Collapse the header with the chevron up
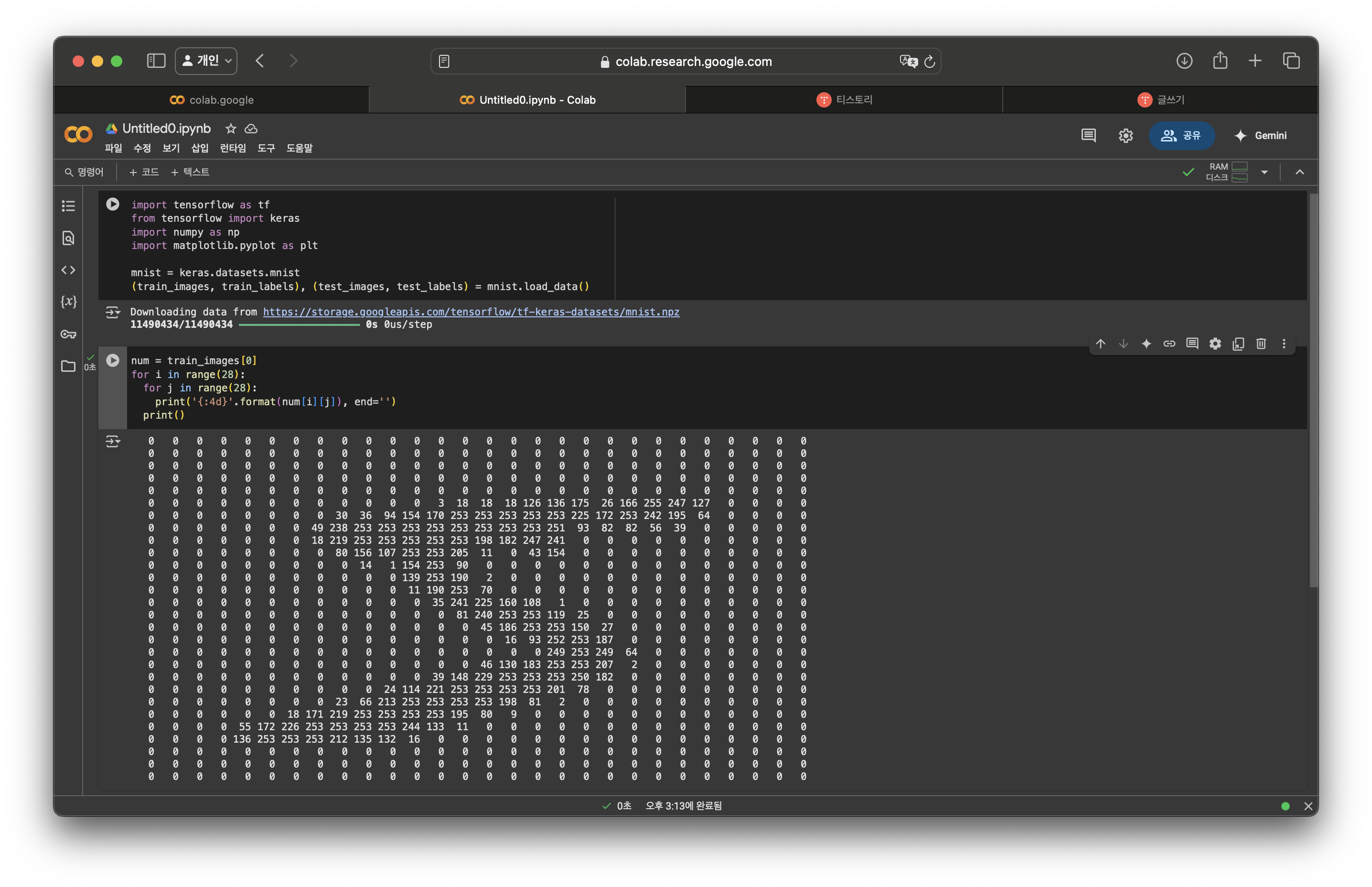 tap(1299, 172)
